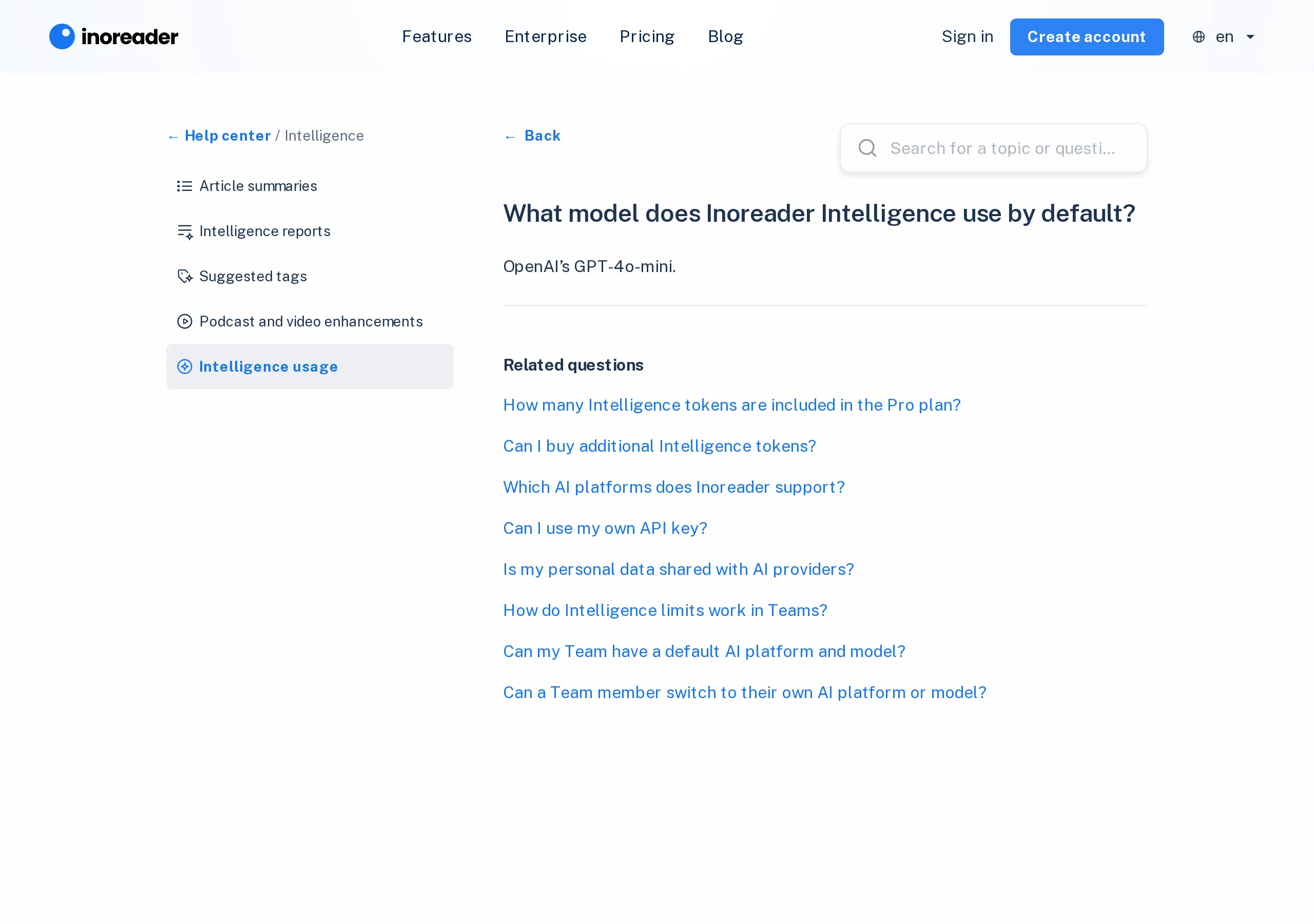The height and width of the screenshot is (924, 1314).
Task: Open How do Intelligence limits work in Teams
Action: [665, 610]
